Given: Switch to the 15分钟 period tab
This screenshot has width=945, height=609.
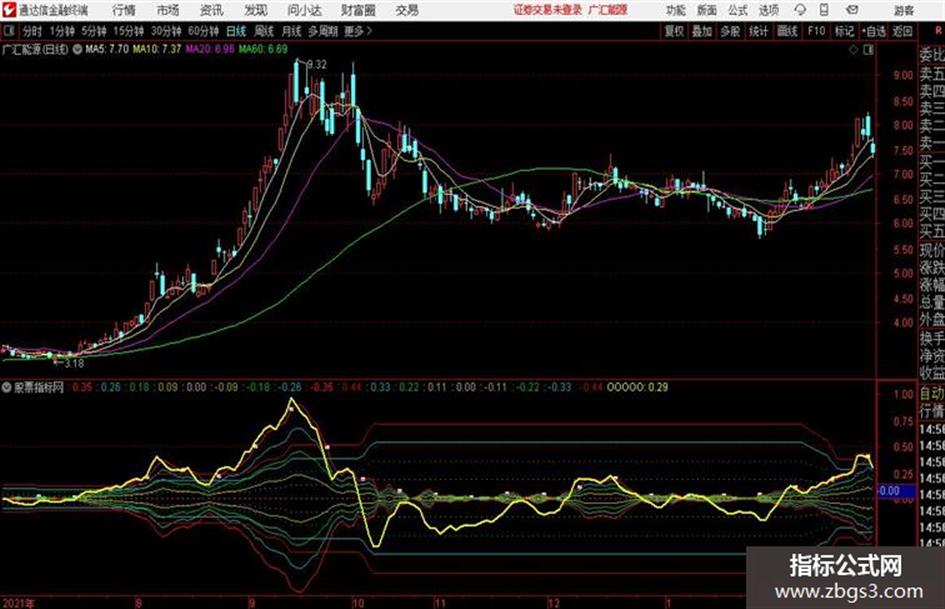Looking at the screenshot, I should click(128, 31).
